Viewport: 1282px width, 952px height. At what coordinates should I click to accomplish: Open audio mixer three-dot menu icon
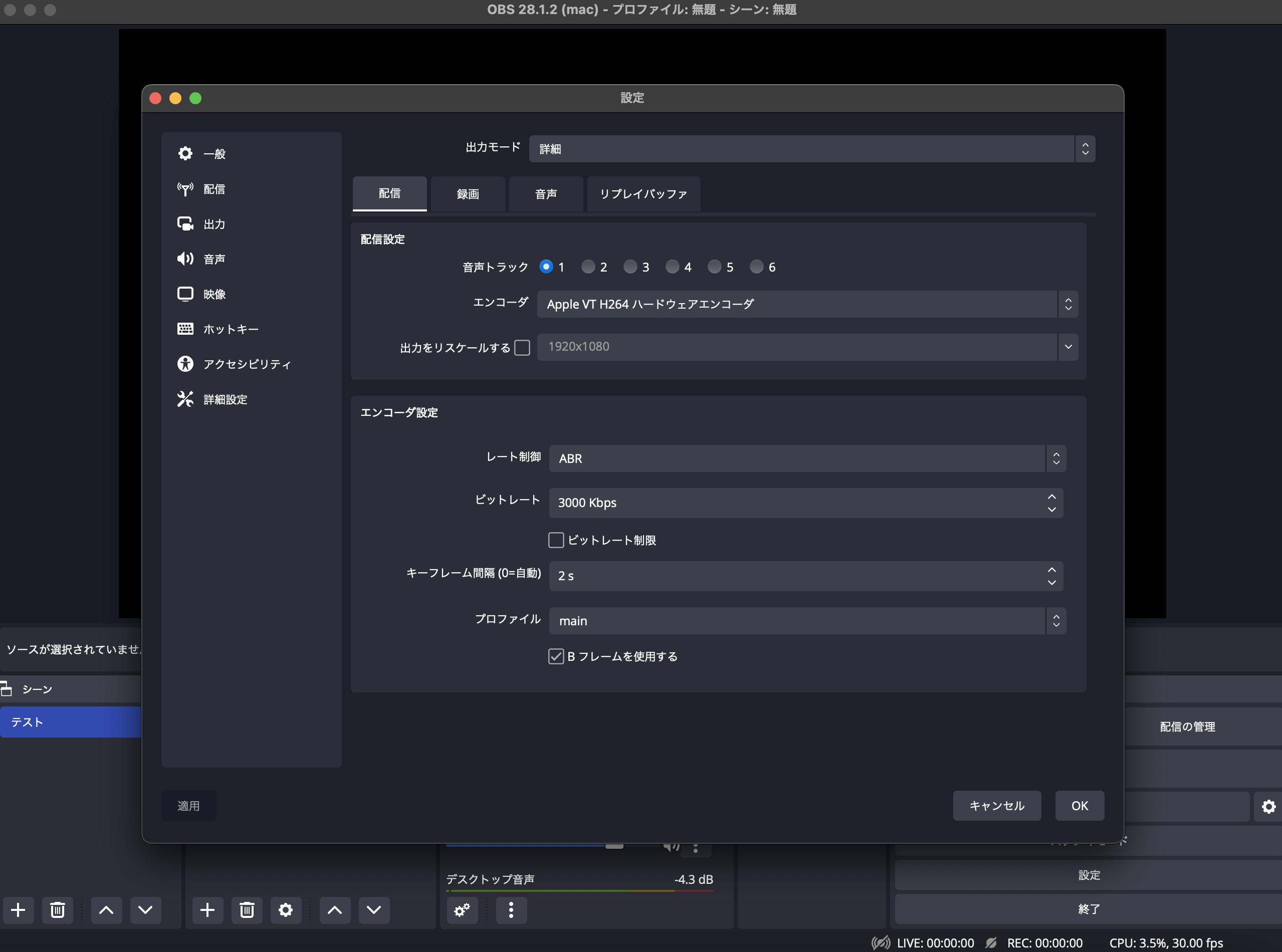tap(511, 910)
